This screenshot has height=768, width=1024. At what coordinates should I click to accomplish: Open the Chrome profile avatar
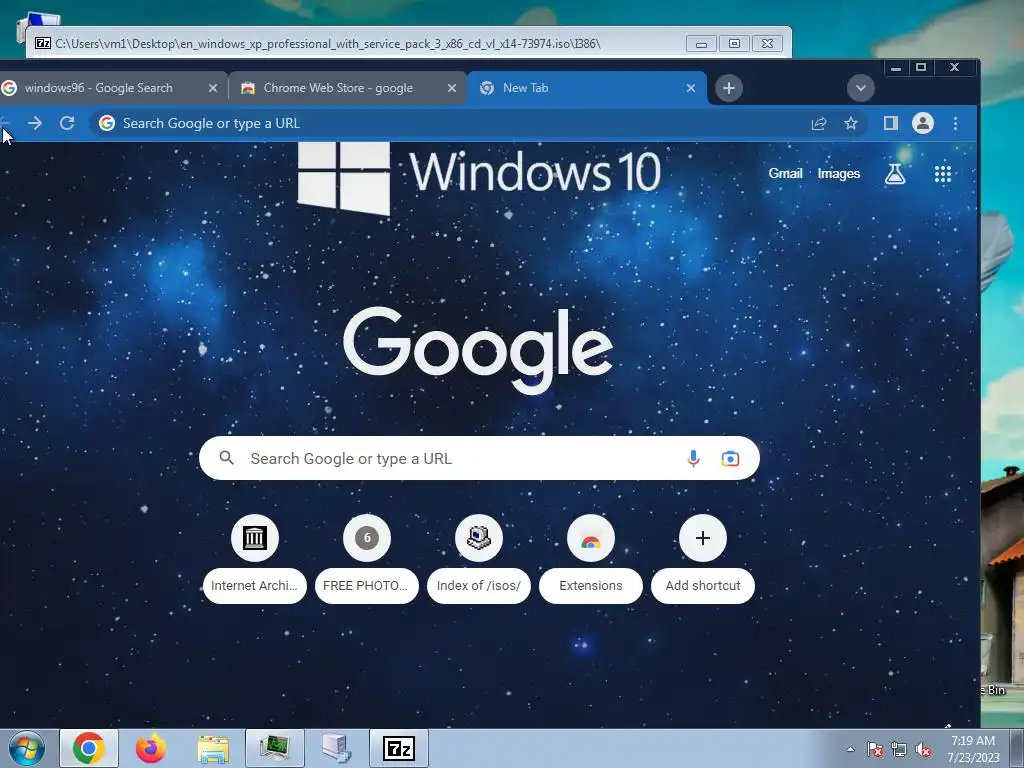coord(923,123)
